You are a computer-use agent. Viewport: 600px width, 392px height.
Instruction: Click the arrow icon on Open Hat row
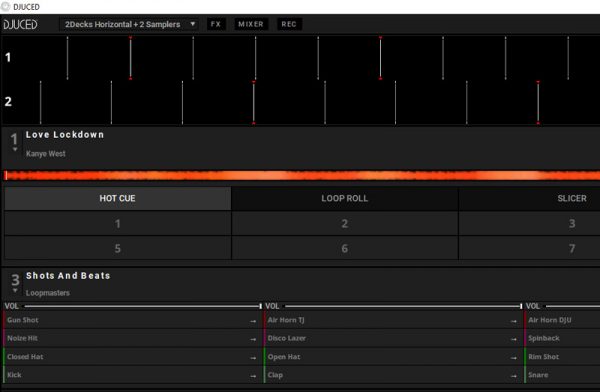tap(514, 358)
